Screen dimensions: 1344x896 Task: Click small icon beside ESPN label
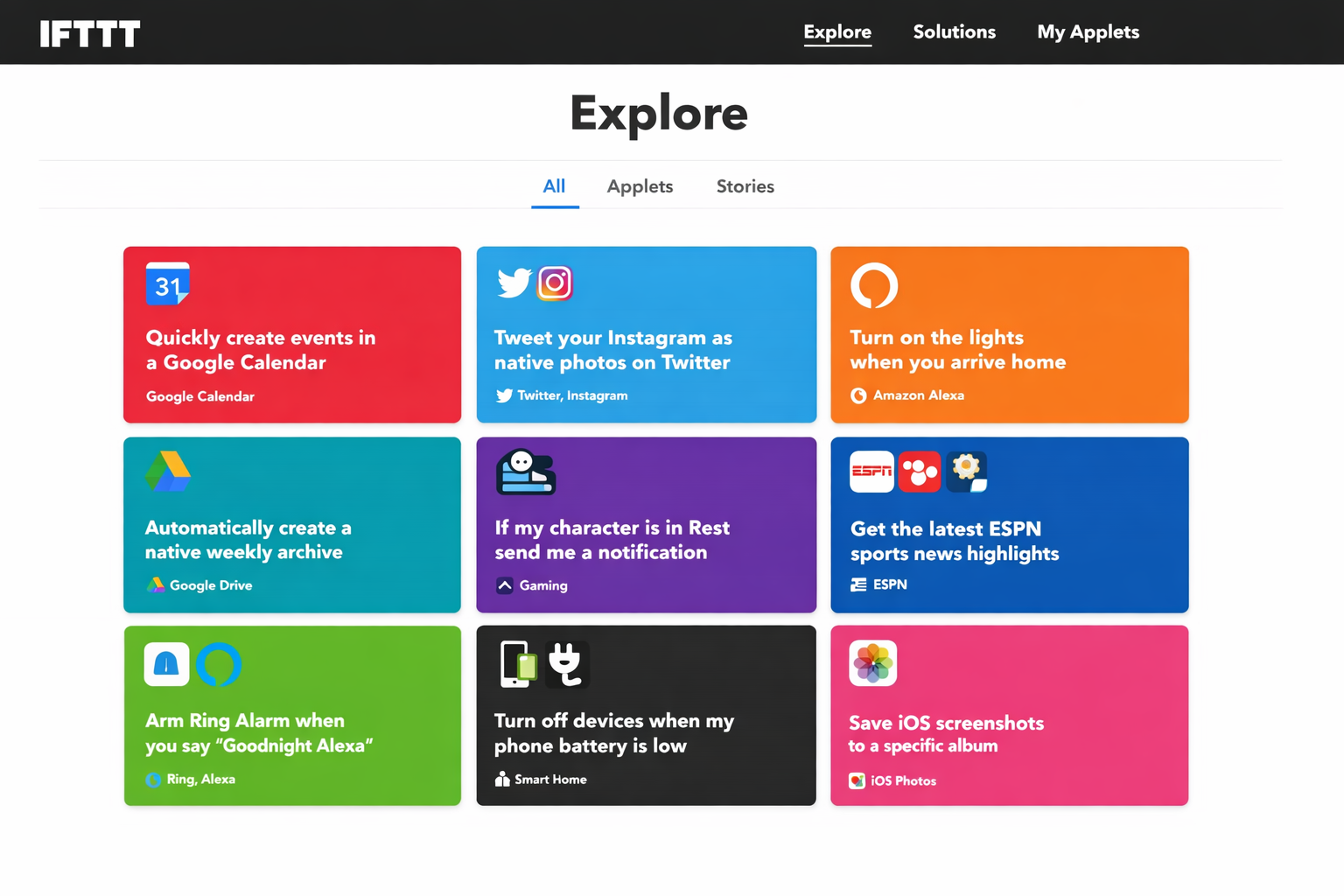(858, 584)
